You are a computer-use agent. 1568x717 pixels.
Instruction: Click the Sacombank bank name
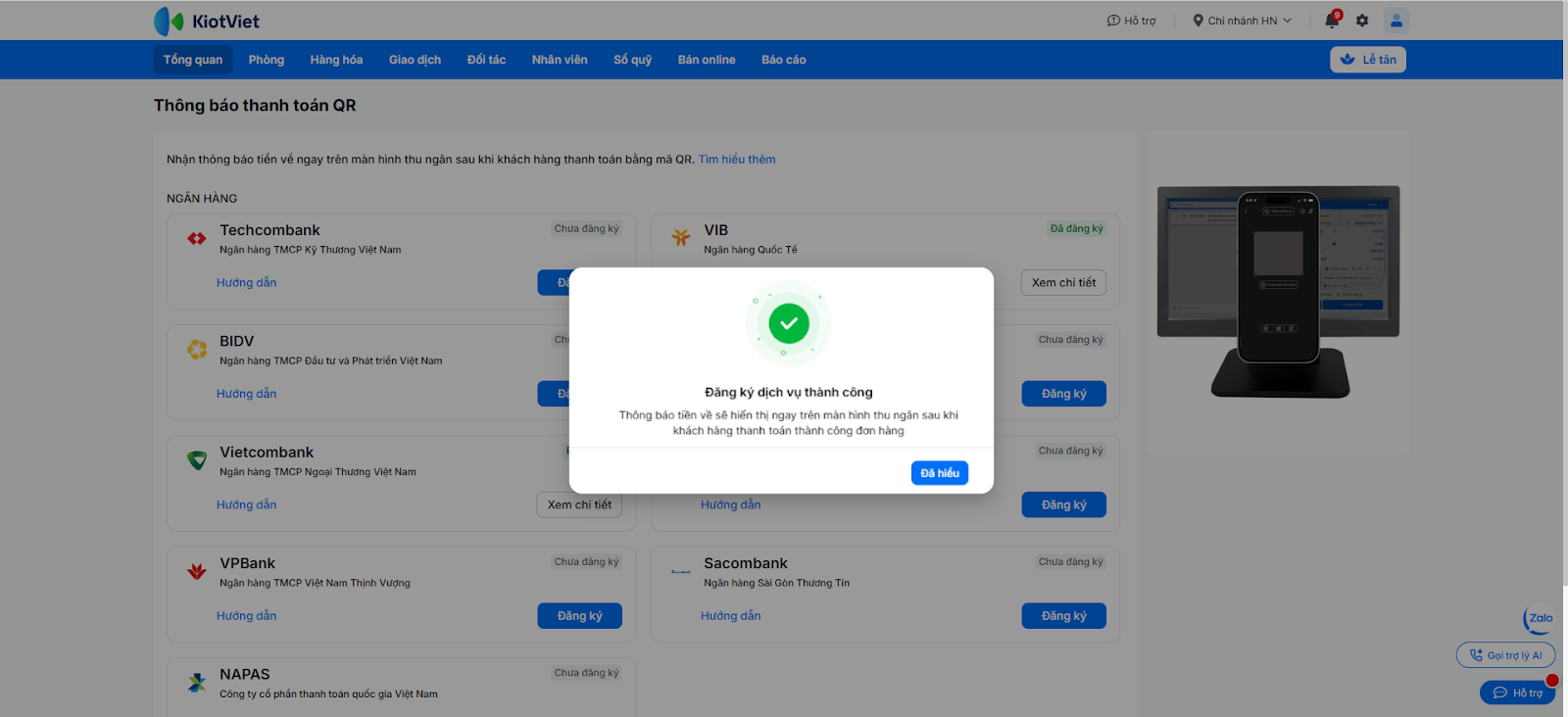pos(746,563)
